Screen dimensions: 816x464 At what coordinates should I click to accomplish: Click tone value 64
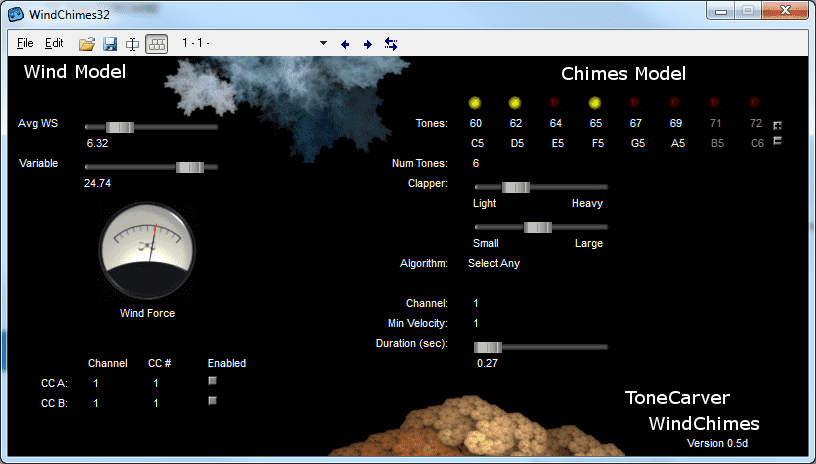pos(556,123)
